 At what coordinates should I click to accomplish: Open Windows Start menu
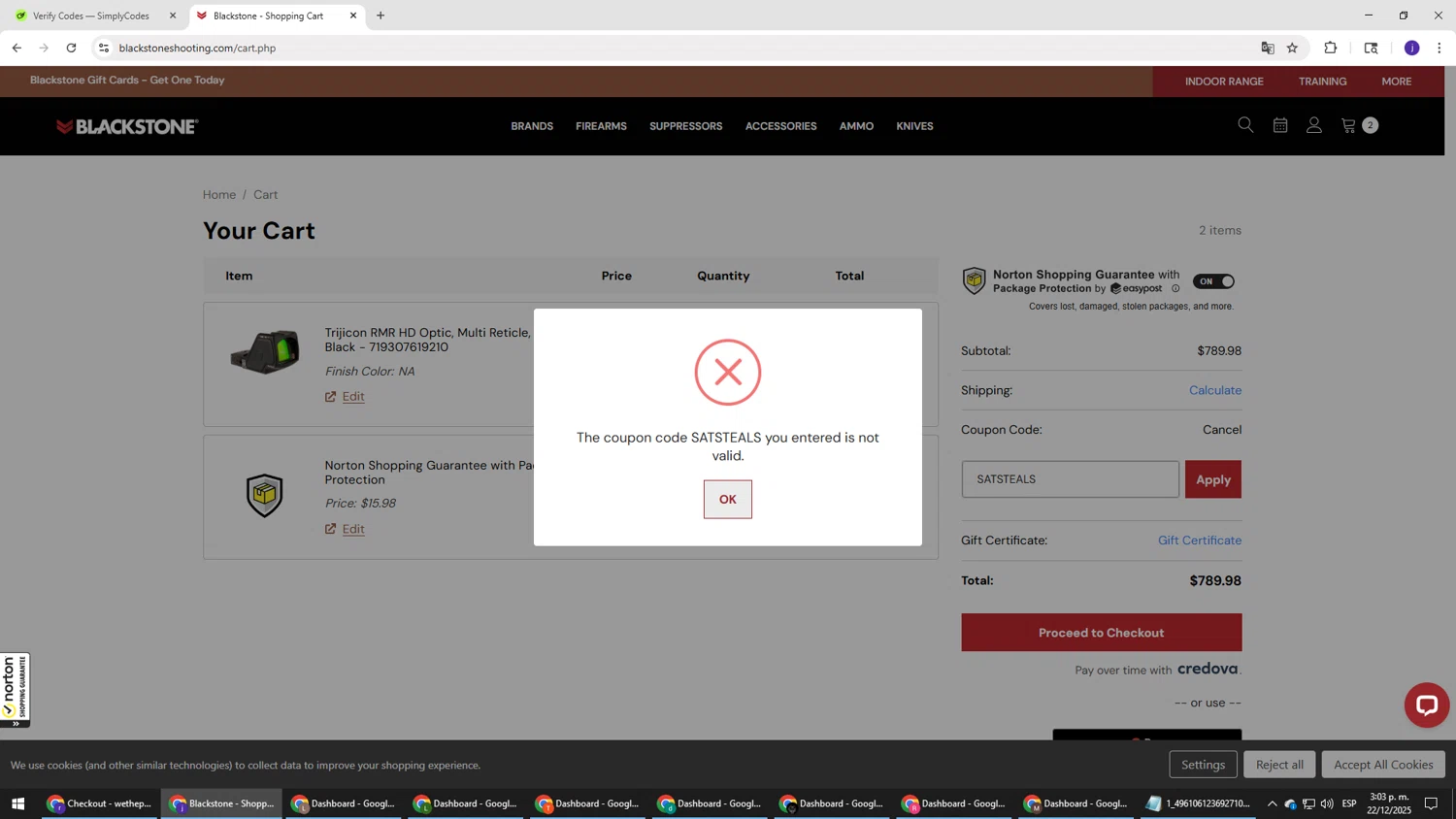pyautogui.click(x=17, y=803)
